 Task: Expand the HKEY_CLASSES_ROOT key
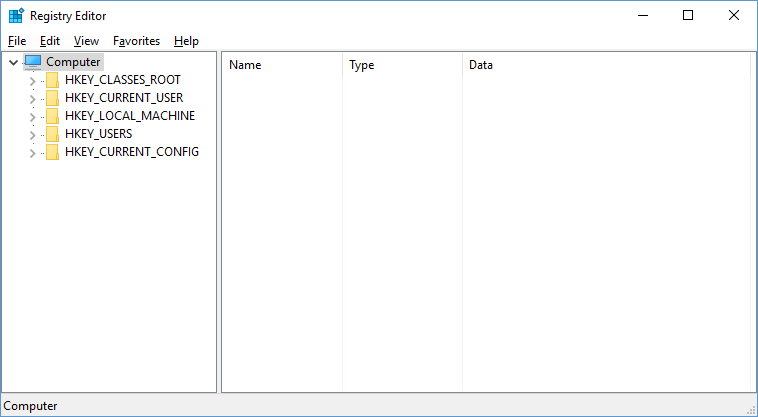tap(32, 81)
